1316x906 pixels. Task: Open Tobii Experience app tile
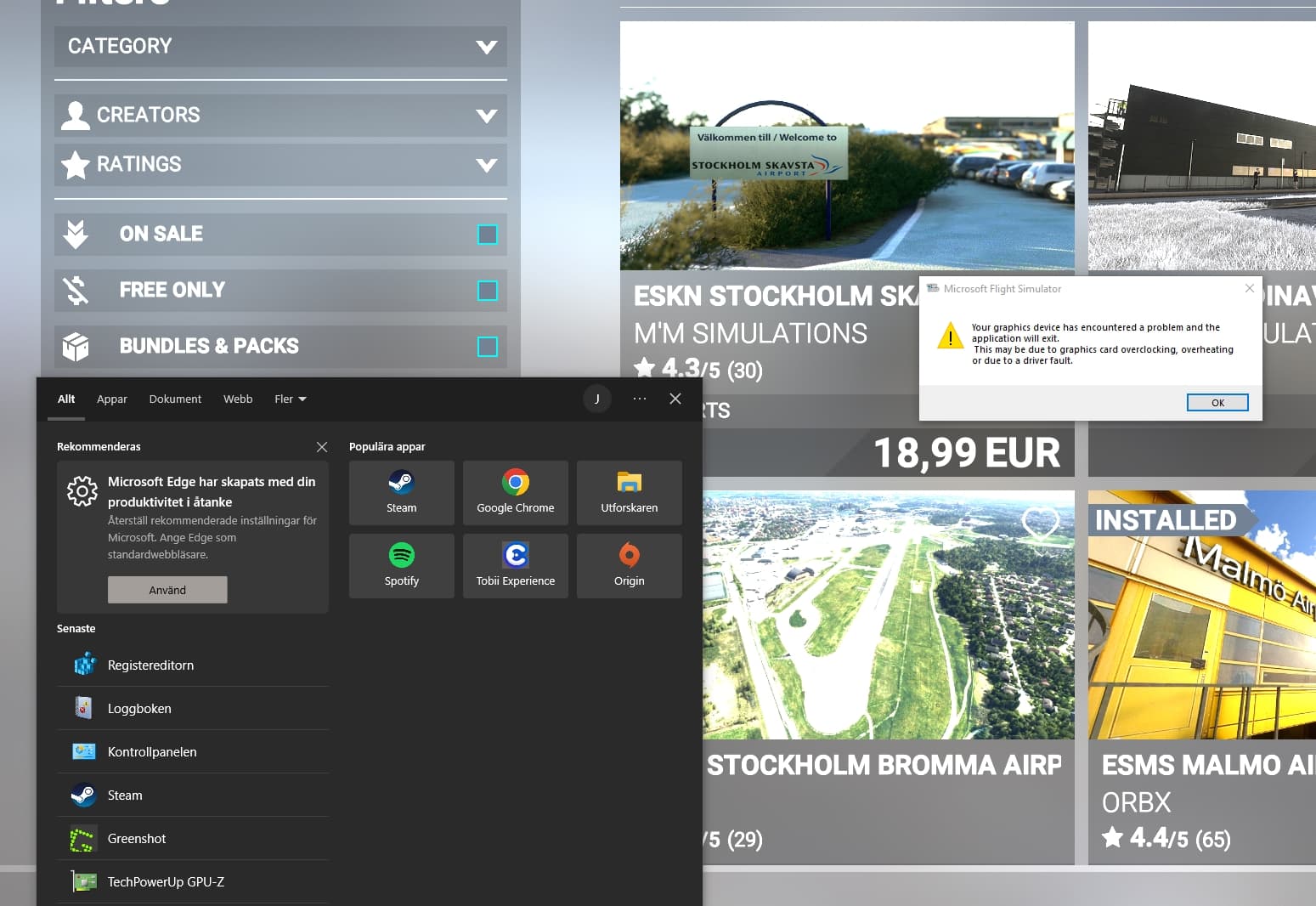click(515, 566)
